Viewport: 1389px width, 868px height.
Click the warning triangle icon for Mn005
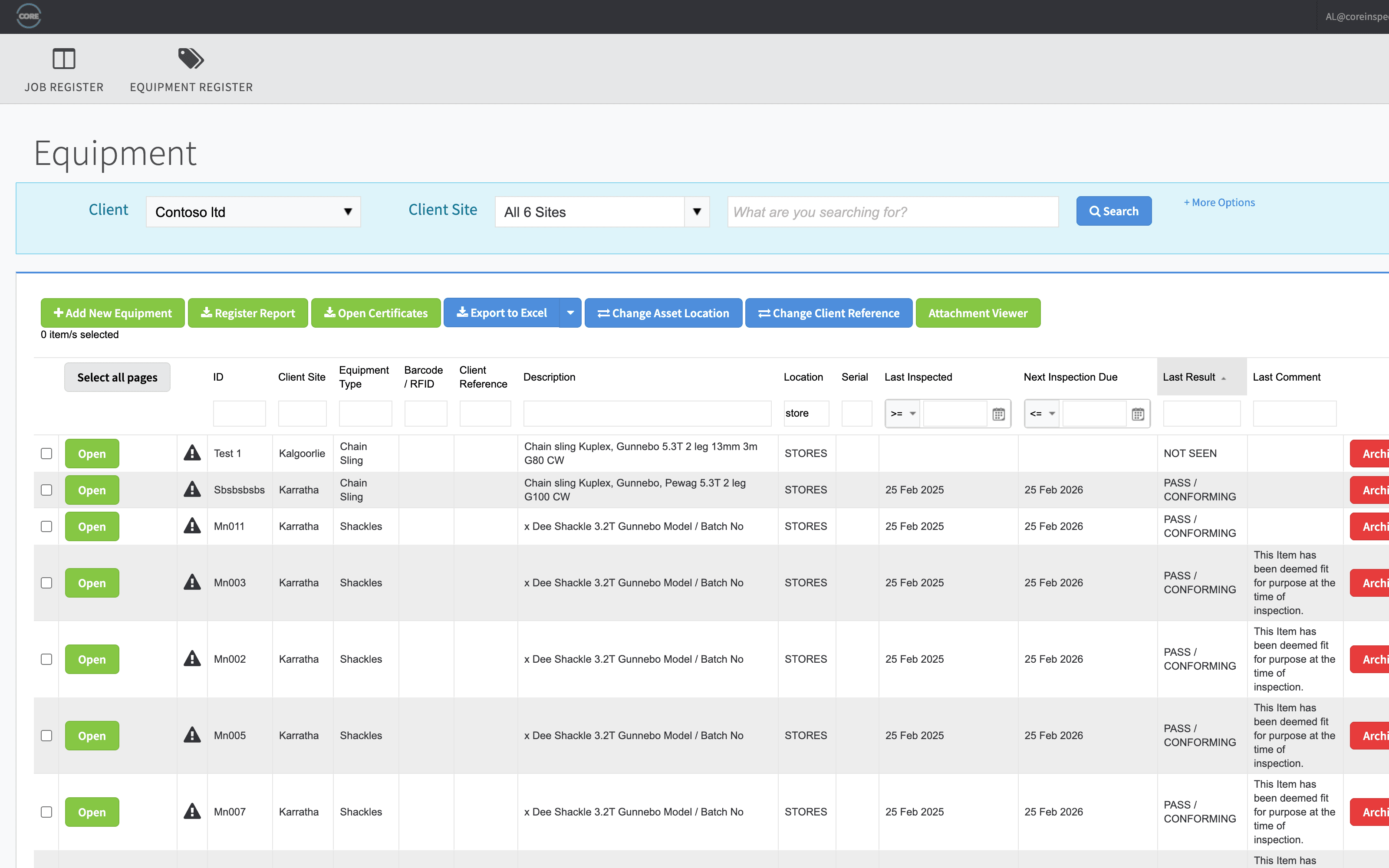(192, 735)
